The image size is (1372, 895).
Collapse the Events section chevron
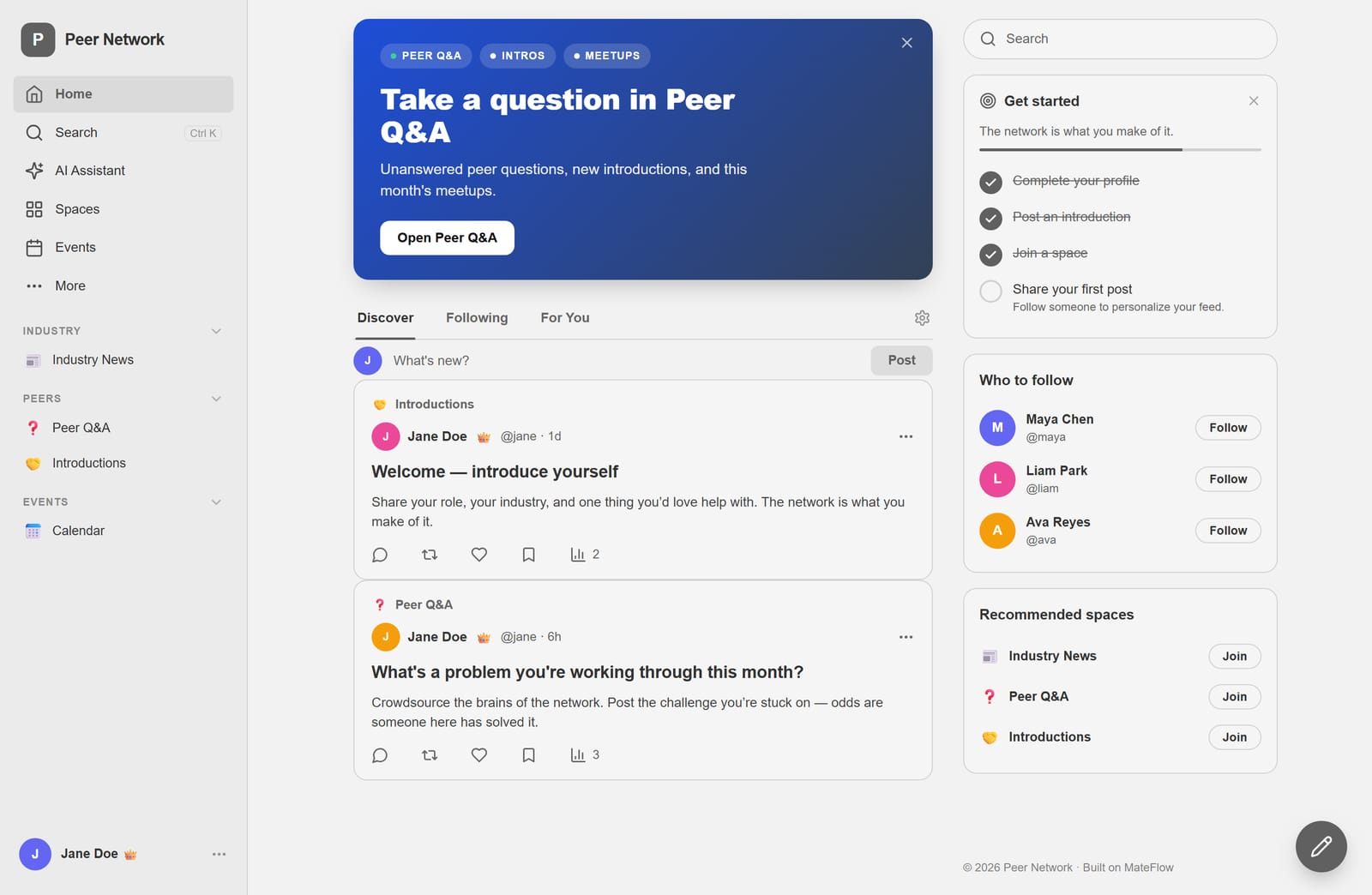click(216, 502)
